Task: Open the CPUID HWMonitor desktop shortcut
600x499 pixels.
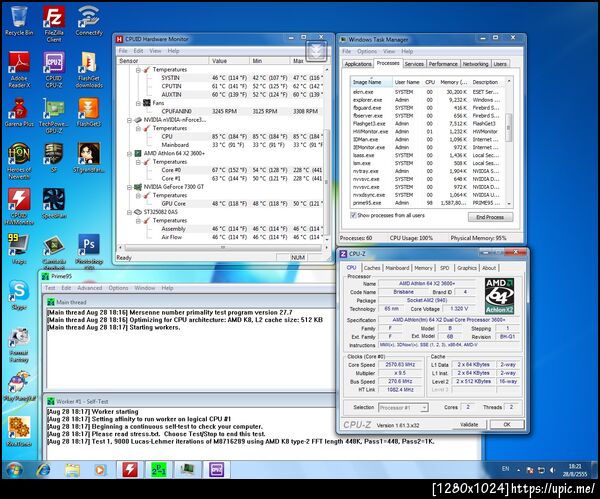Action: (x=19, y=206)
